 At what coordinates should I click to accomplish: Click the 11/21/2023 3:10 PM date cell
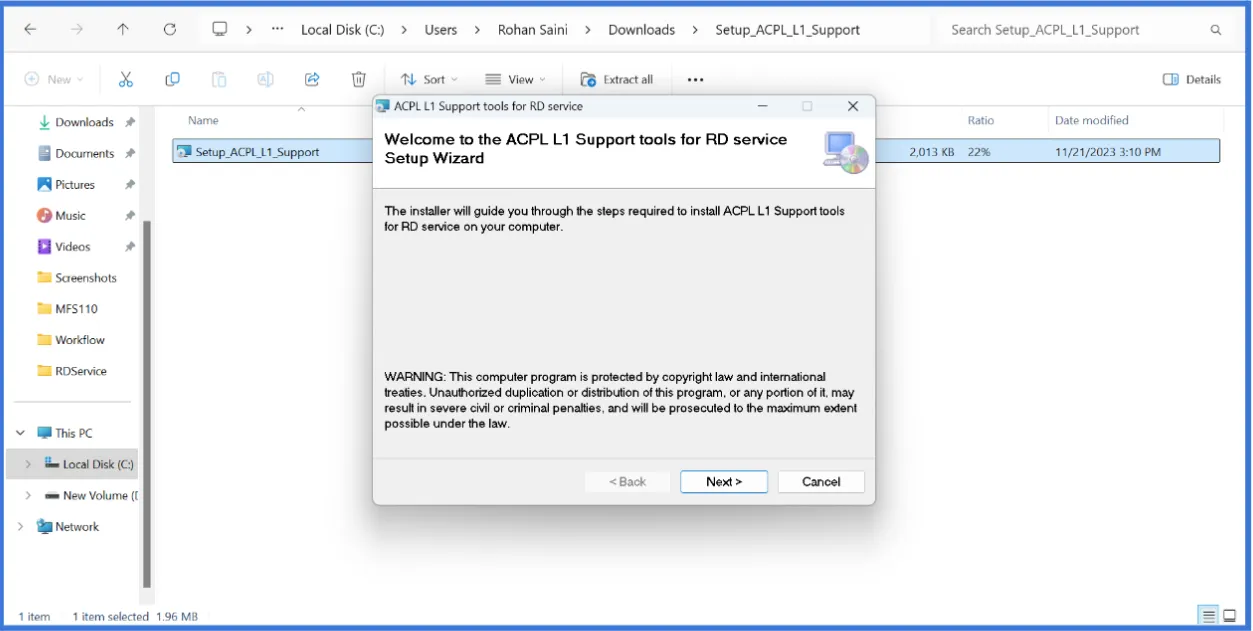1107,152
